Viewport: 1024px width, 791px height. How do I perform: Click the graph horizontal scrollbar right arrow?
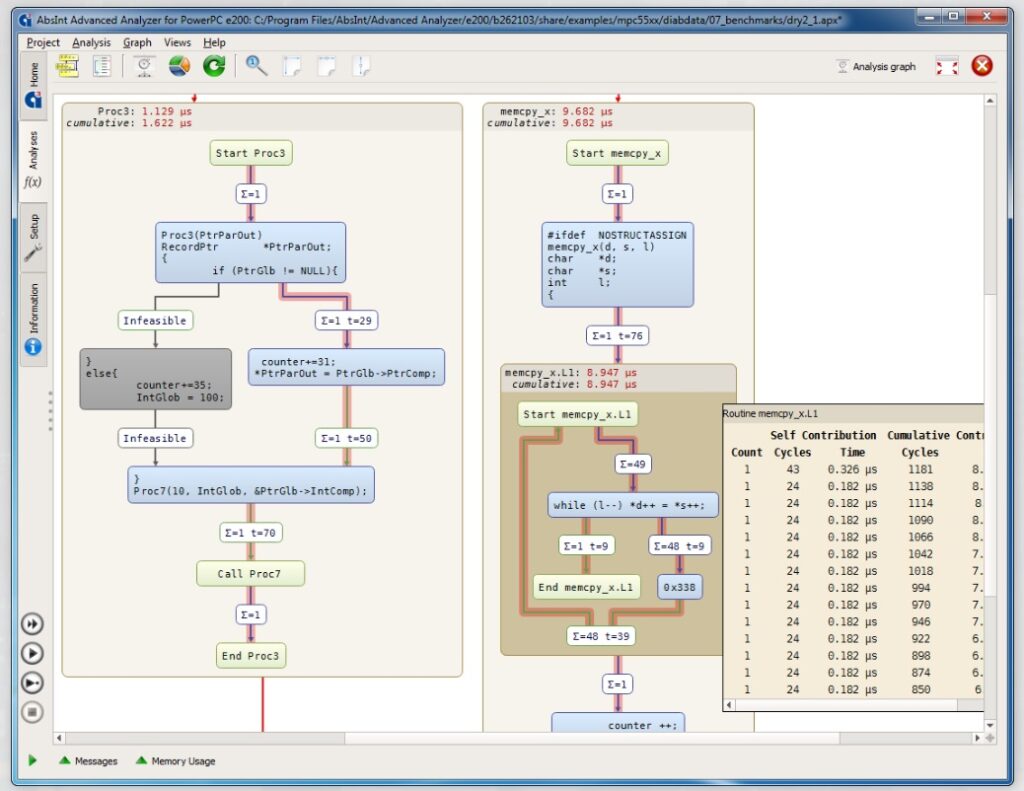point(977,738)
